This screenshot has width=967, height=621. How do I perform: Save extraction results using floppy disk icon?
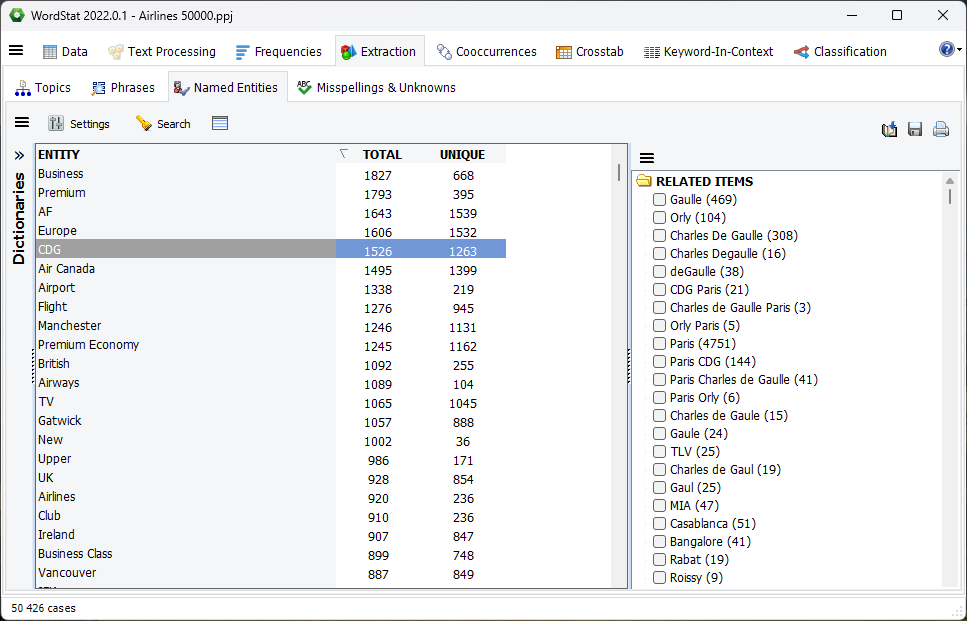[x=914, y=129]
